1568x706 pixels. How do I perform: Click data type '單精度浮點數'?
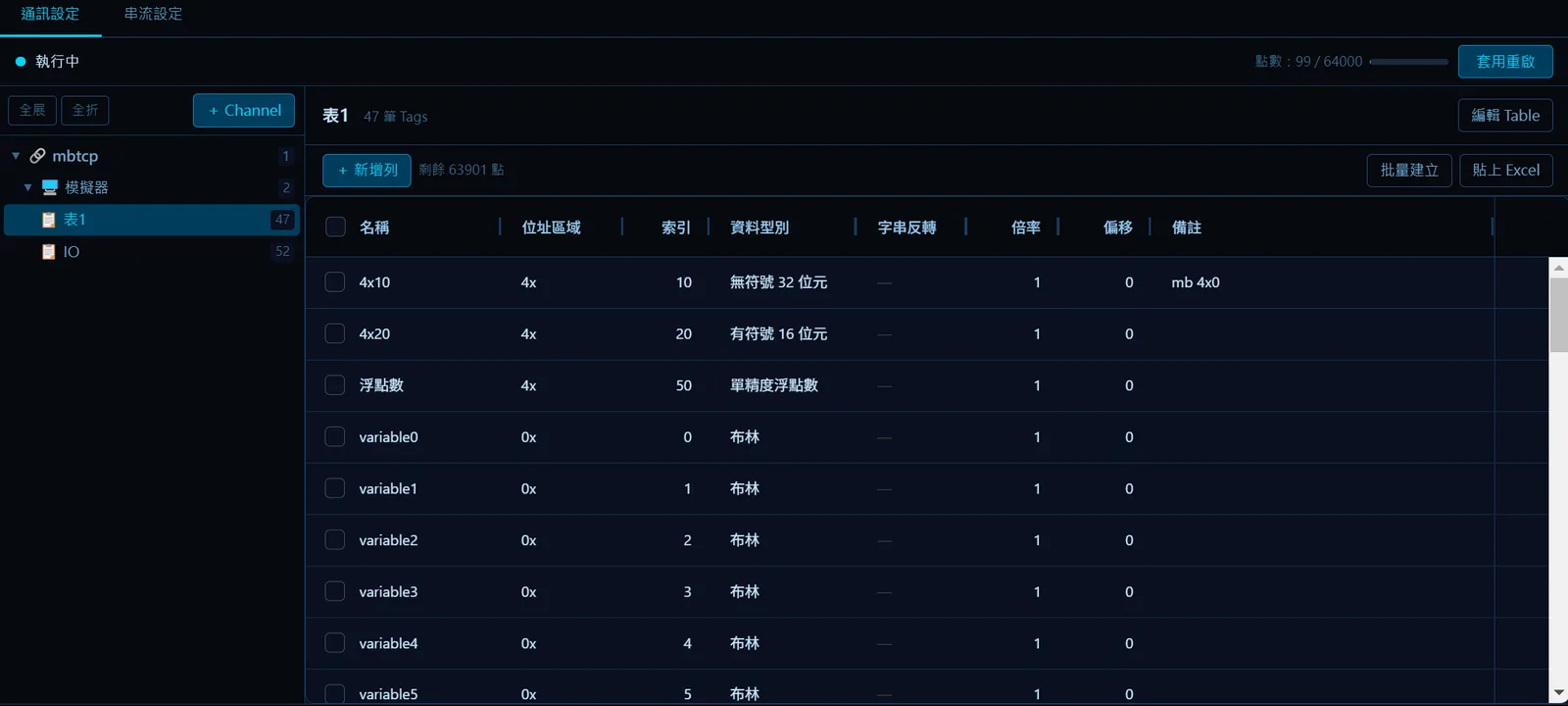774,385
